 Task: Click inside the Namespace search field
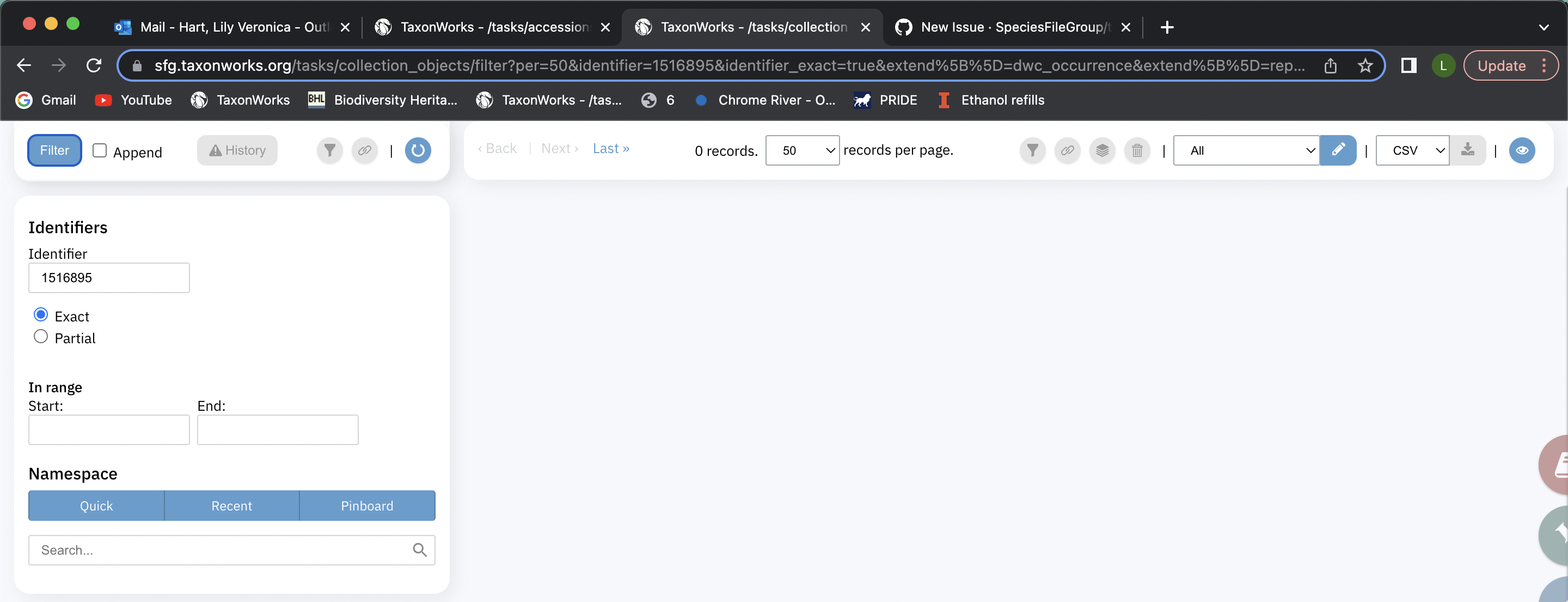click(x=219, y=550)
